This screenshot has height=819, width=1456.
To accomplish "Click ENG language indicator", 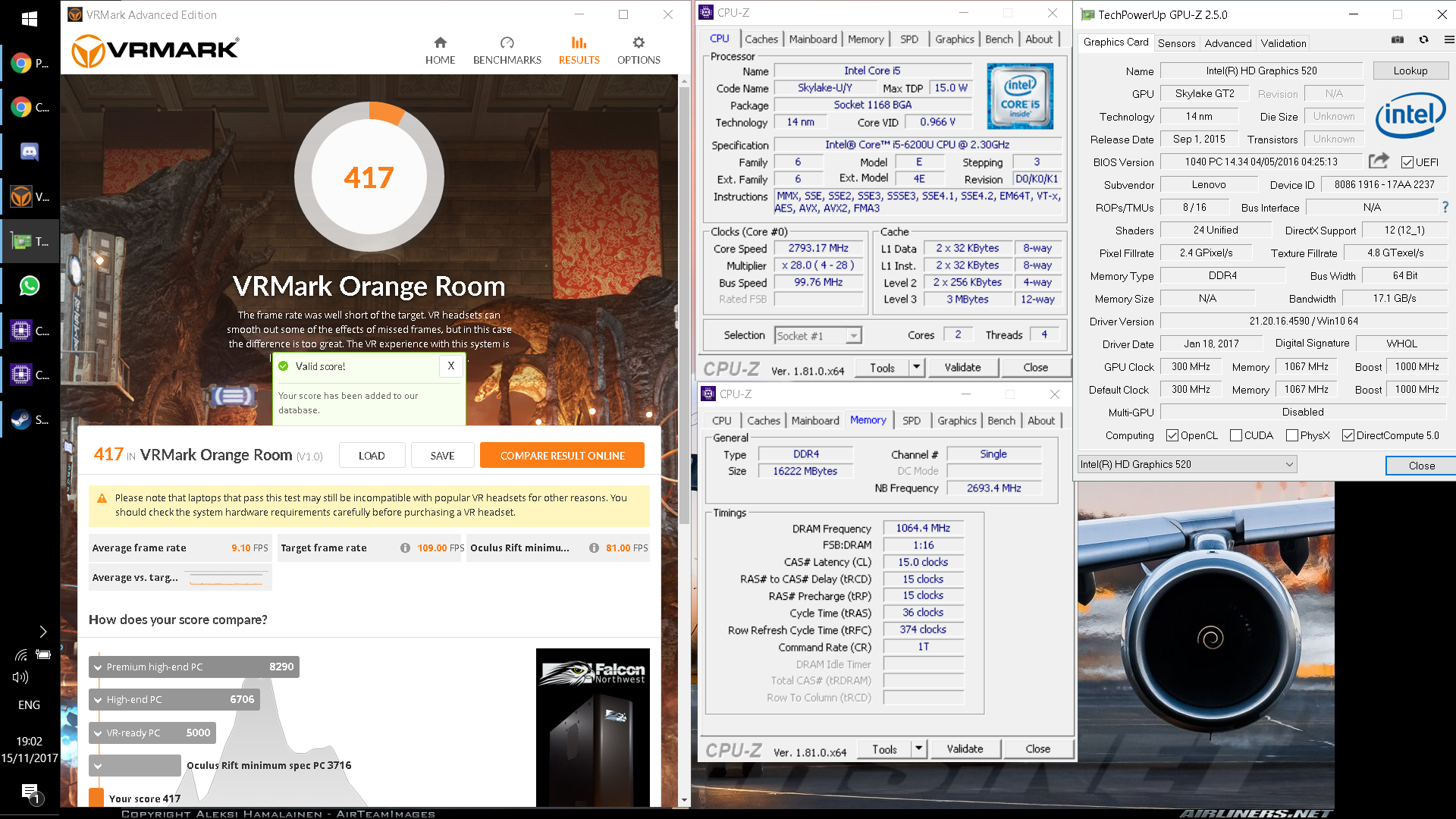I will (x=30, y=704).
